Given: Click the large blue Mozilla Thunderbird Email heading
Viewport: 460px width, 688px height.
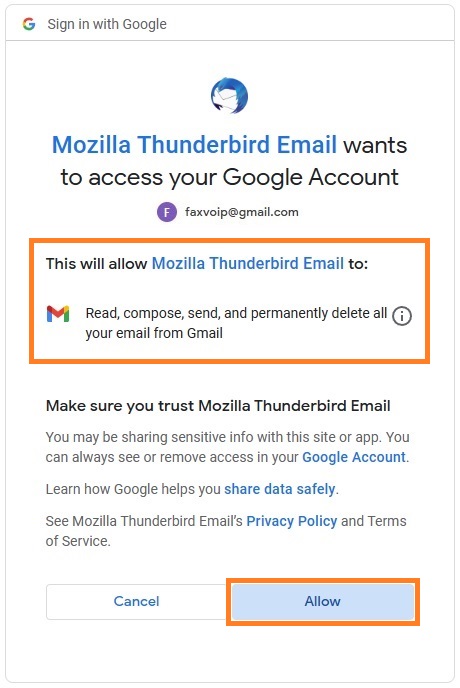Looking at the screenshot, I should point(194,145).
